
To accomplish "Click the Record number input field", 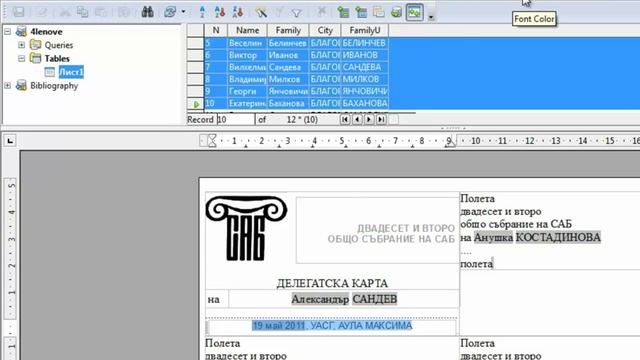I will click(235, 120).
